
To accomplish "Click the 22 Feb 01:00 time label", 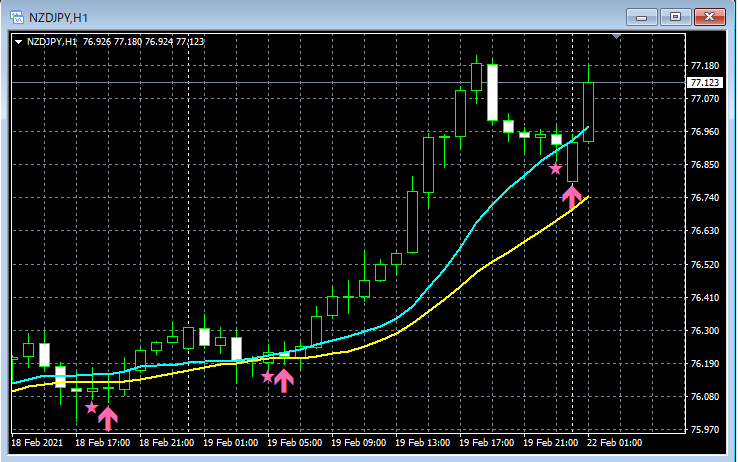I will 615,443.
